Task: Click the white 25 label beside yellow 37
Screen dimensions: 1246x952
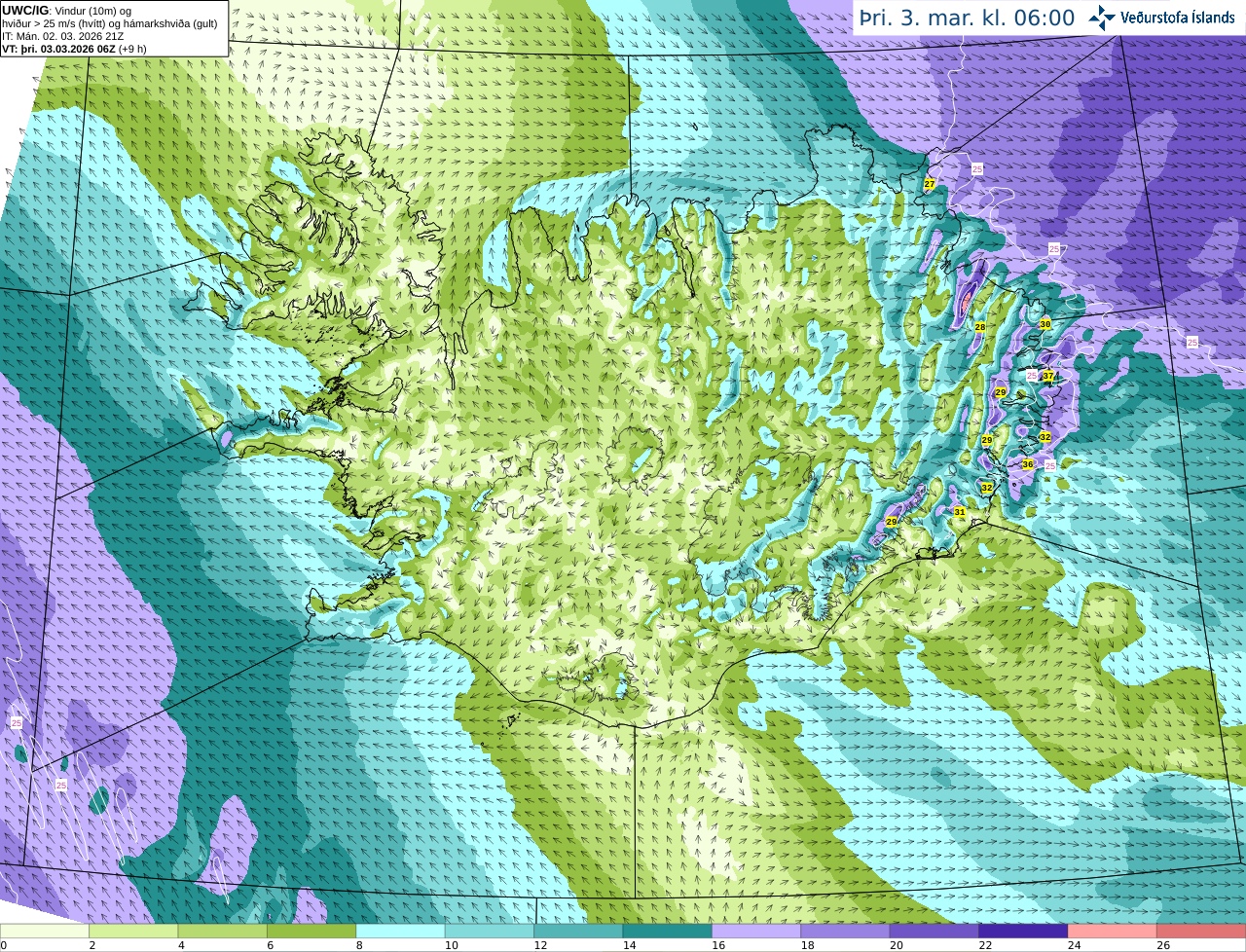Action: [x=1032, y=375]
